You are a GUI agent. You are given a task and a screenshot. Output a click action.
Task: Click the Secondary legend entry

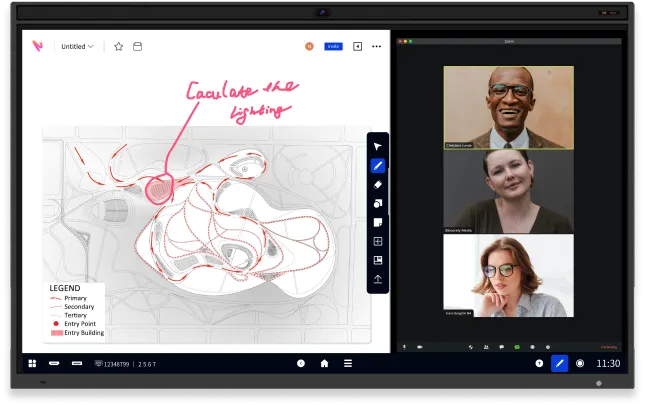pyautogui.click(x=72, y=307)
